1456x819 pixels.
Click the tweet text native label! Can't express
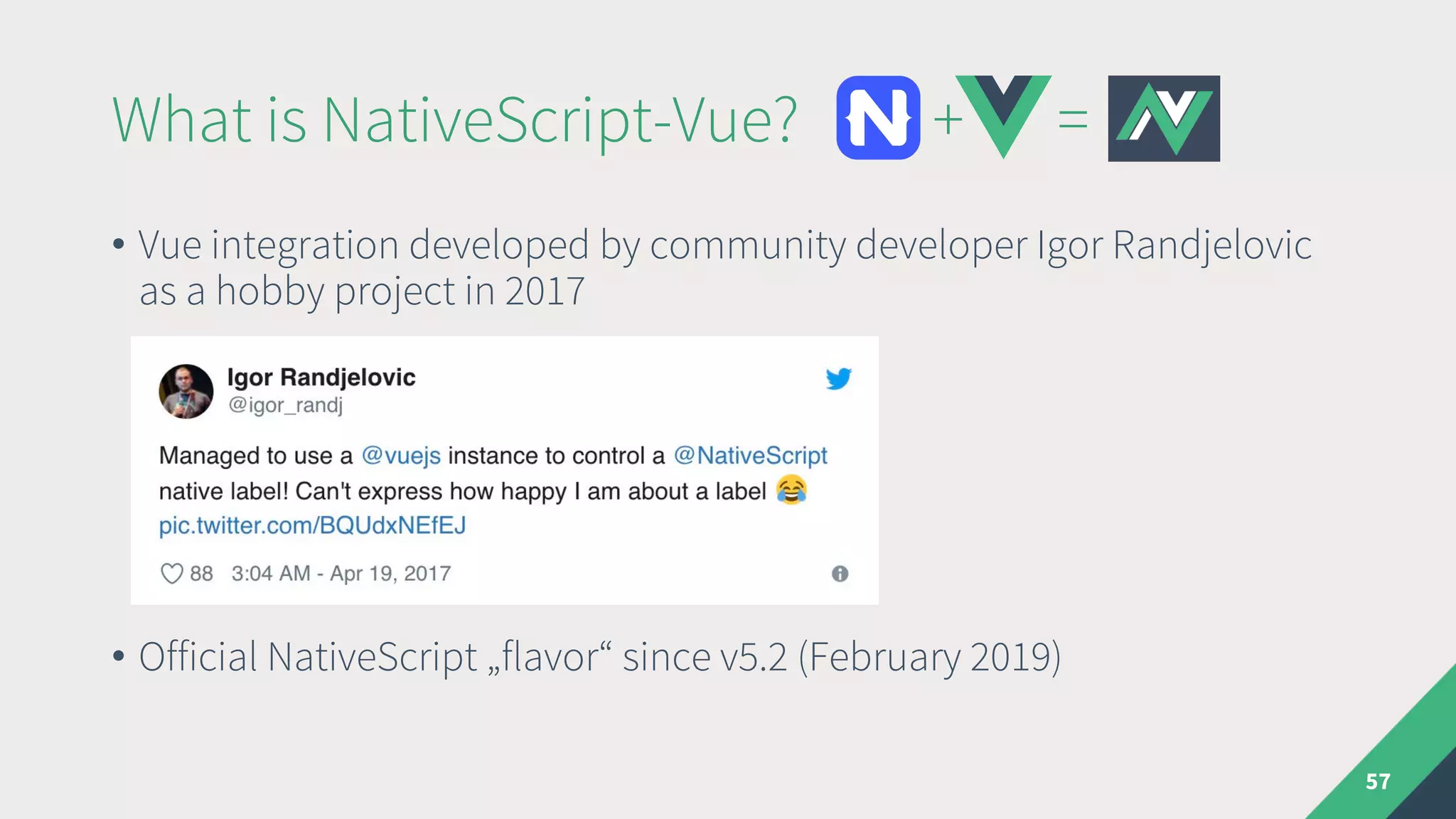[x=300, y=491]
